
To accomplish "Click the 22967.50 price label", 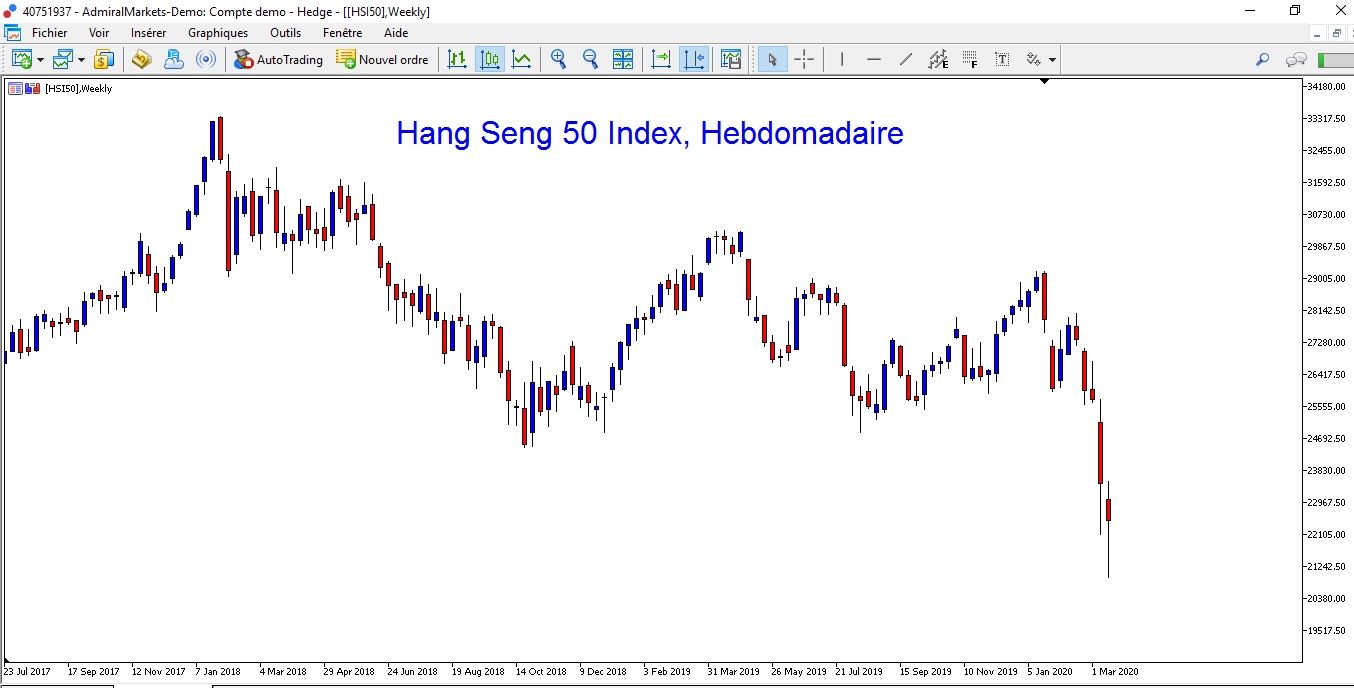I will point(1327,502).
